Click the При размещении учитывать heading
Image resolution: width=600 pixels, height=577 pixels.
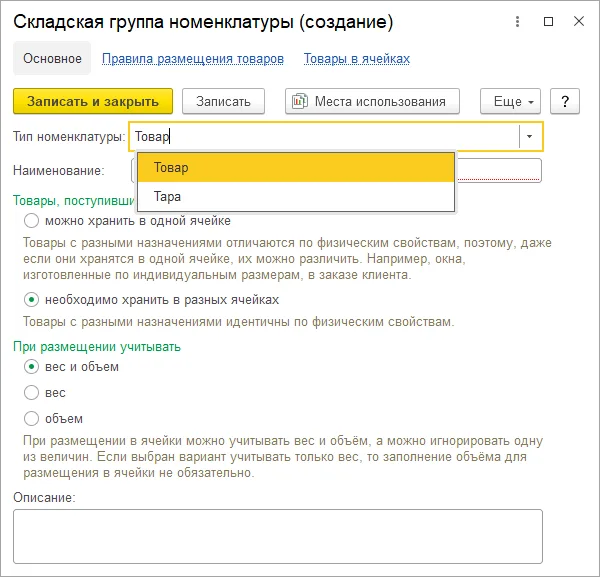click(97, 347)
